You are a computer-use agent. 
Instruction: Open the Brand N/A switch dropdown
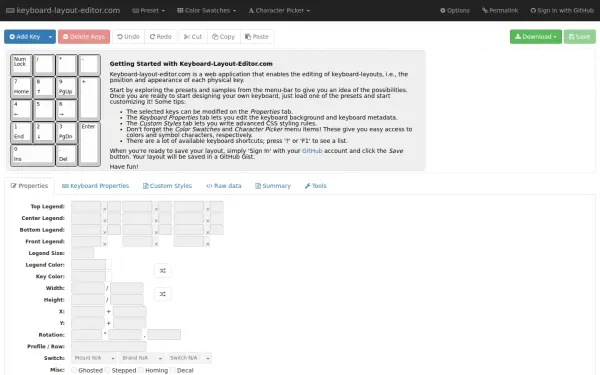pyautogui.click(x=142, y=358)
